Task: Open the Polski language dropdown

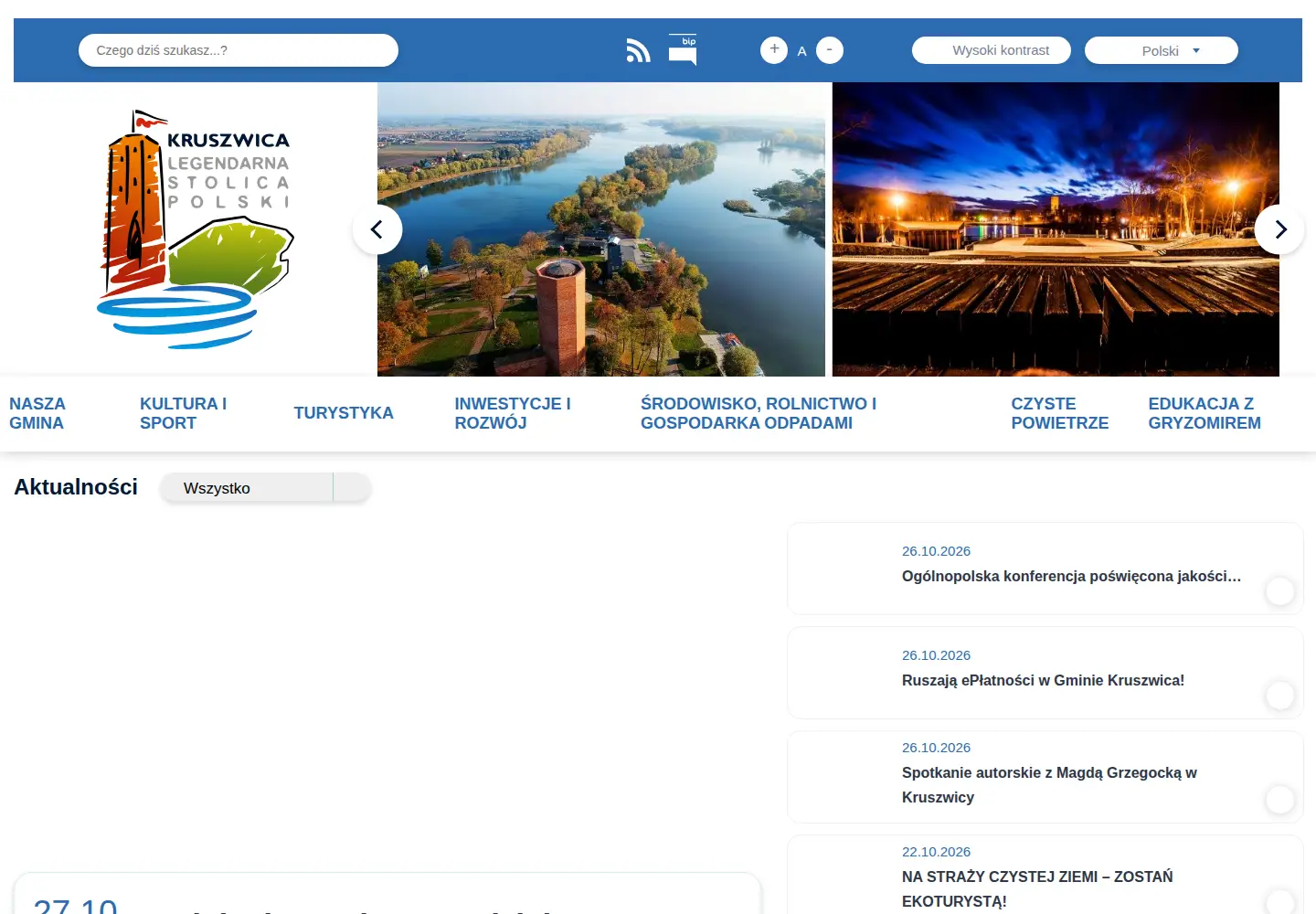Action: pos(1162,50)
